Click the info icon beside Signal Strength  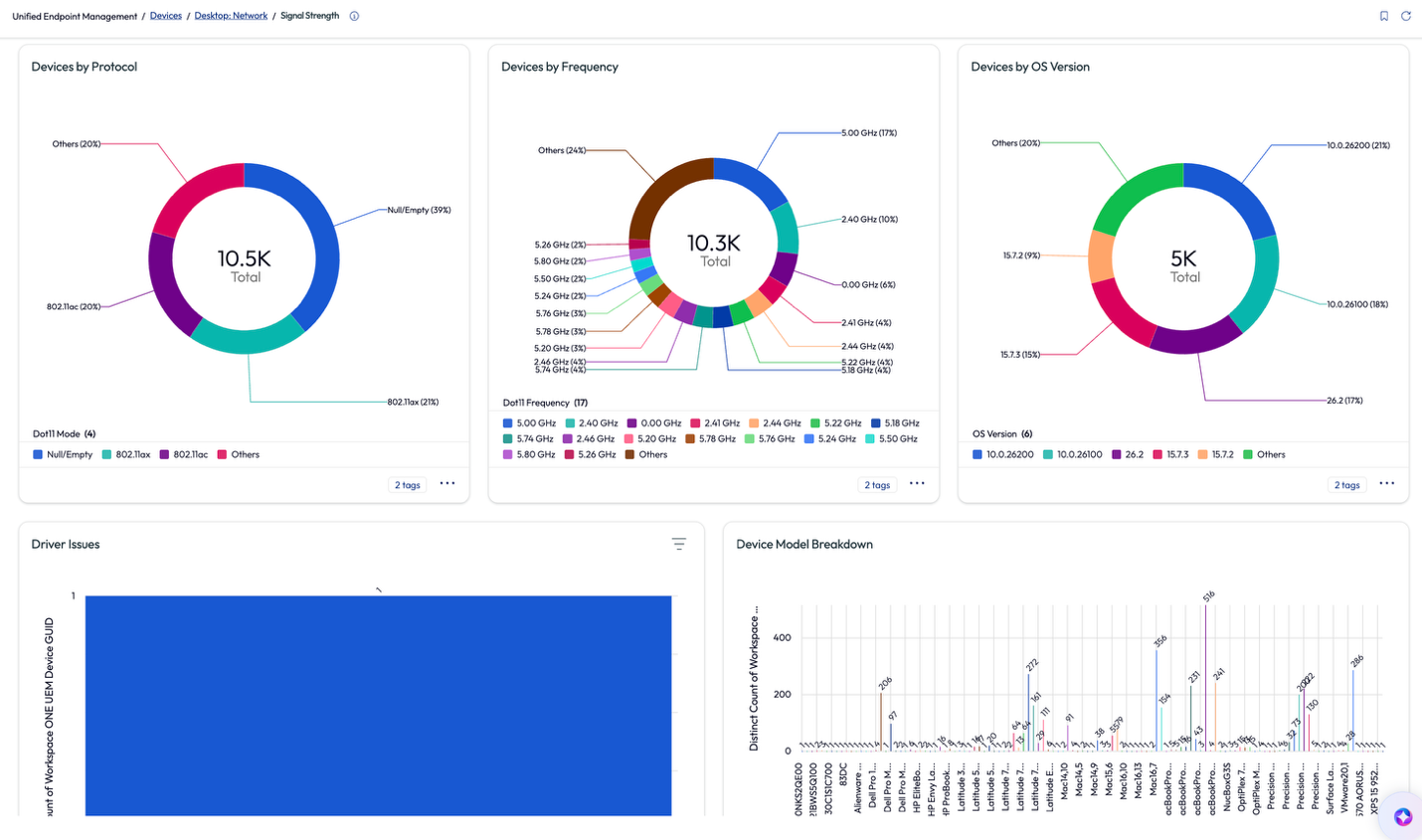[x=354, y=16]
